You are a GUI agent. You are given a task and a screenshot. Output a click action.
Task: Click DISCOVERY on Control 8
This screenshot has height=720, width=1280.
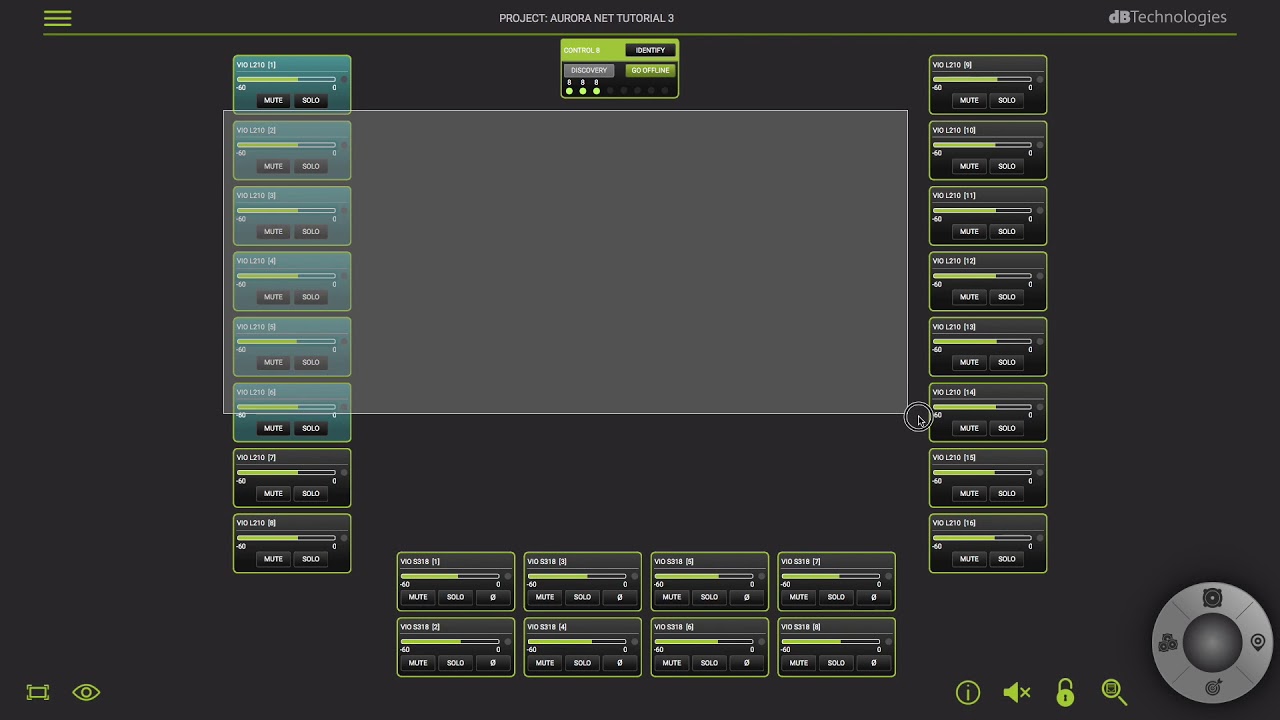tap(589, 70)
